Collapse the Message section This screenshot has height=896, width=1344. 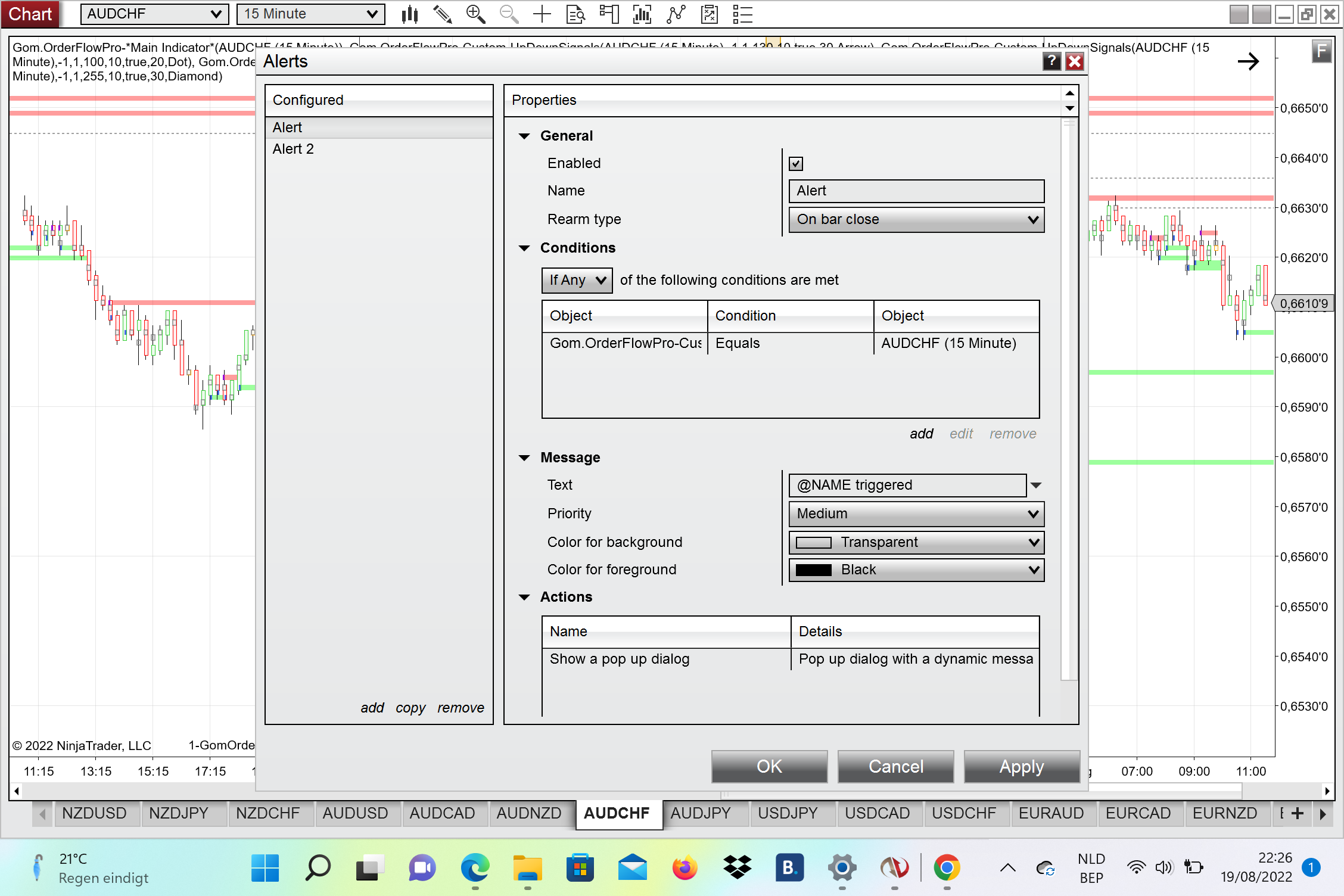click(x=524, y=458)
